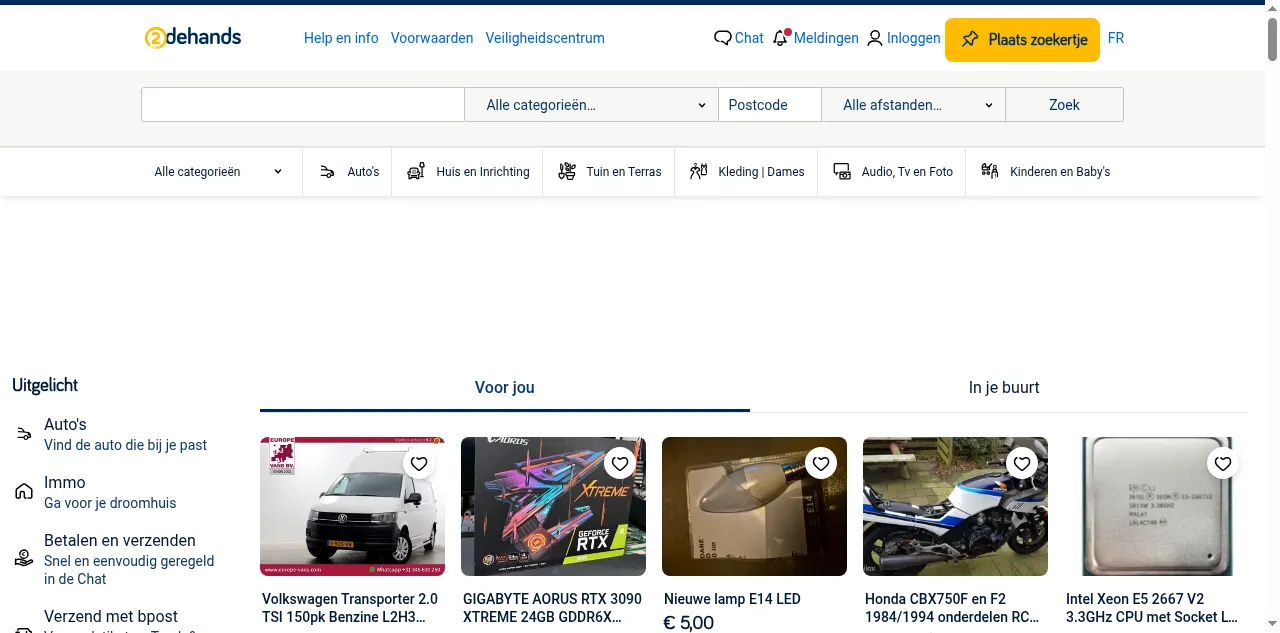Favorite the Gigabyte Aorus RTX 3090 heart
The width and height of the screenshot is (1280, 633).
point(620,463)
